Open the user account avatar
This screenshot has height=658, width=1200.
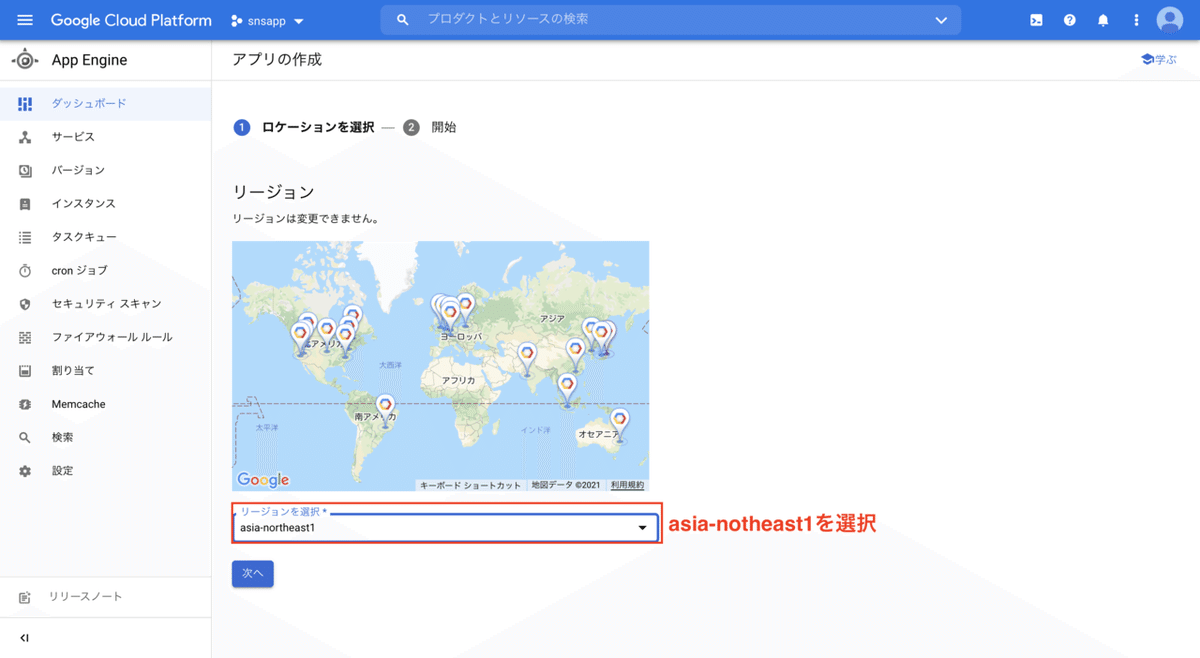click(x=1169, y=20)
